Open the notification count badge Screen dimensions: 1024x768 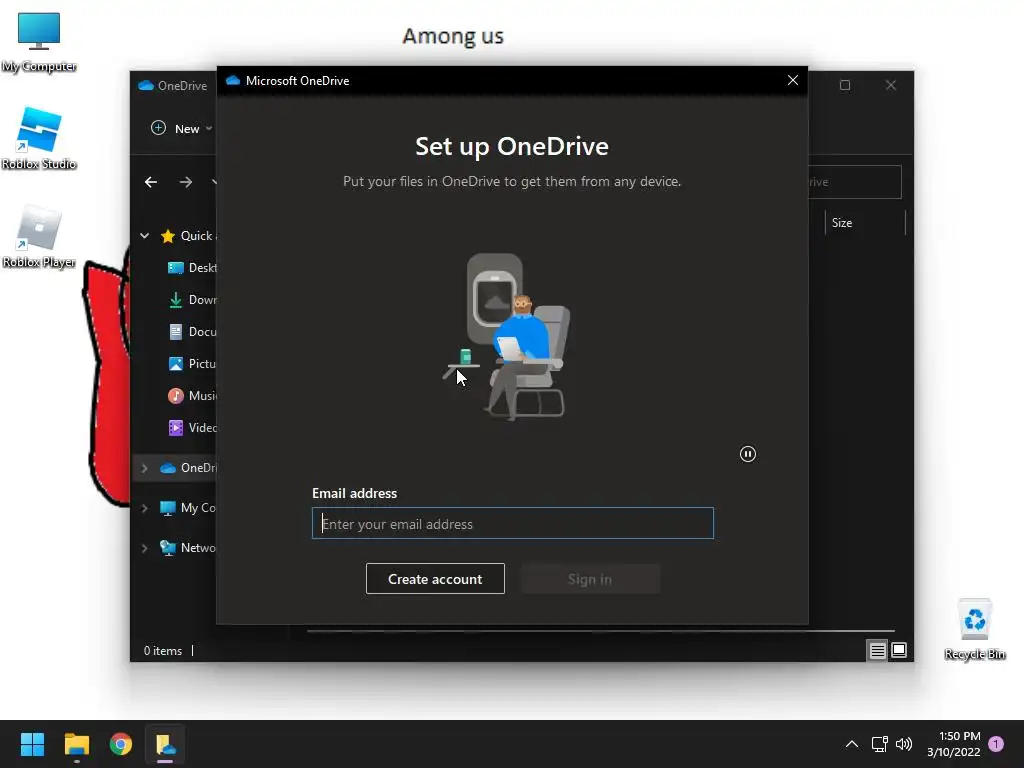point(996,744)
